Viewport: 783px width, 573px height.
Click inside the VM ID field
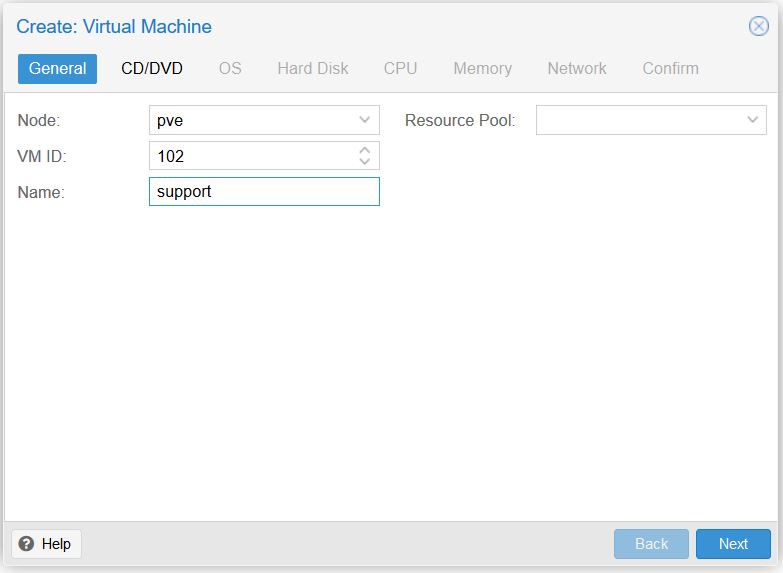click(252, 156)
